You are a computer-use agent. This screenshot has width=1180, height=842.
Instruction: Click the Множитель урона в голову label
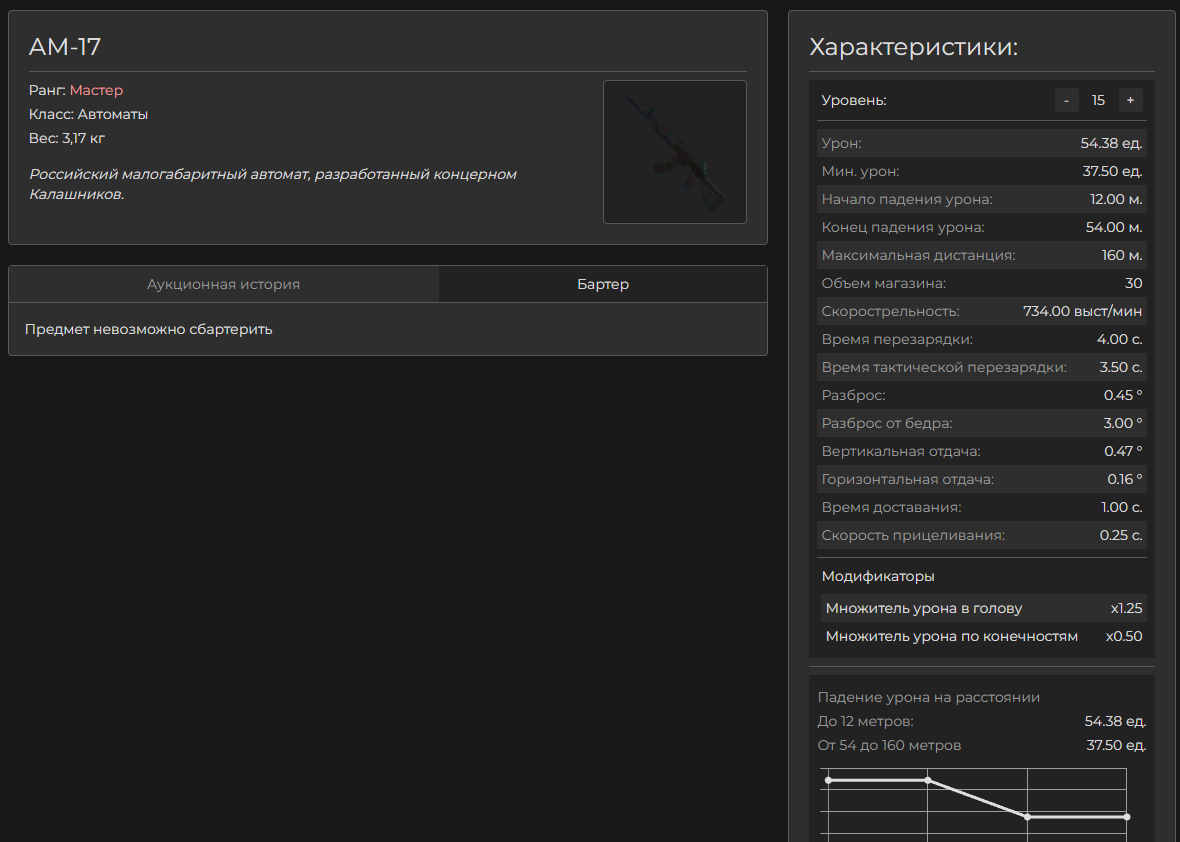tap(924, 608)
